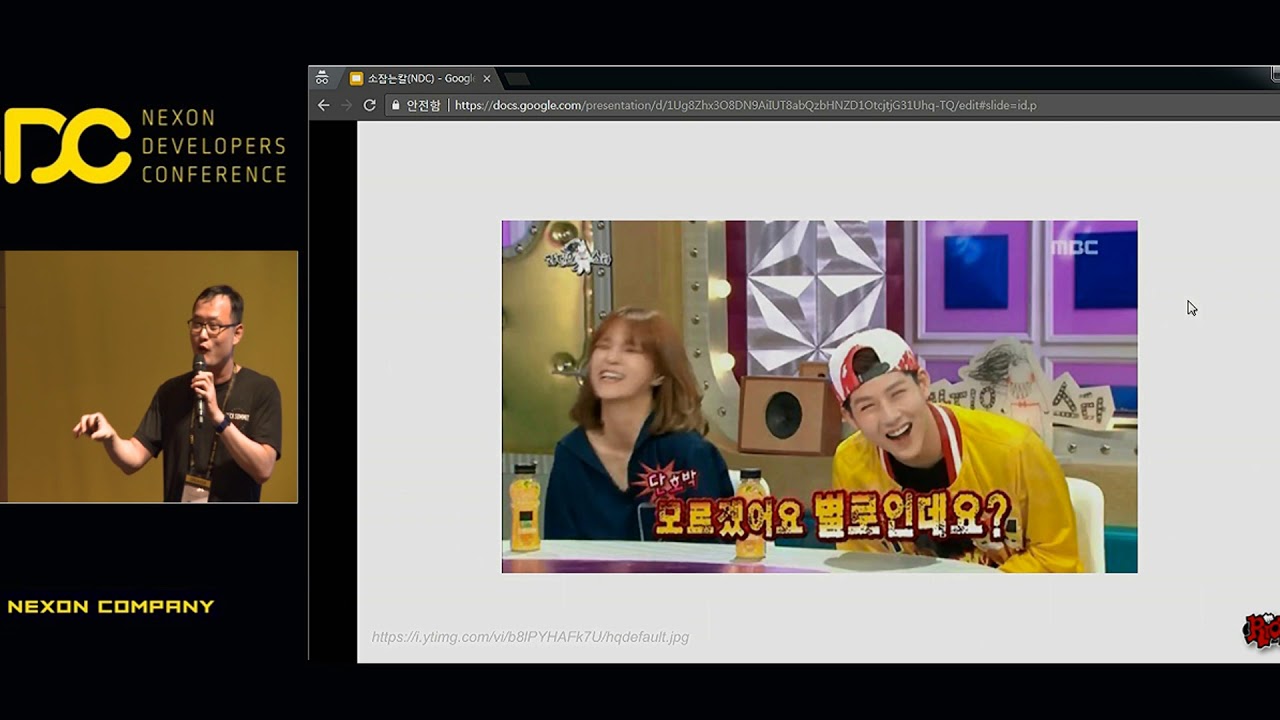Screen dimensions: 1280x720
Task: Open a new browser tab
Action: (x=516, y=79)
